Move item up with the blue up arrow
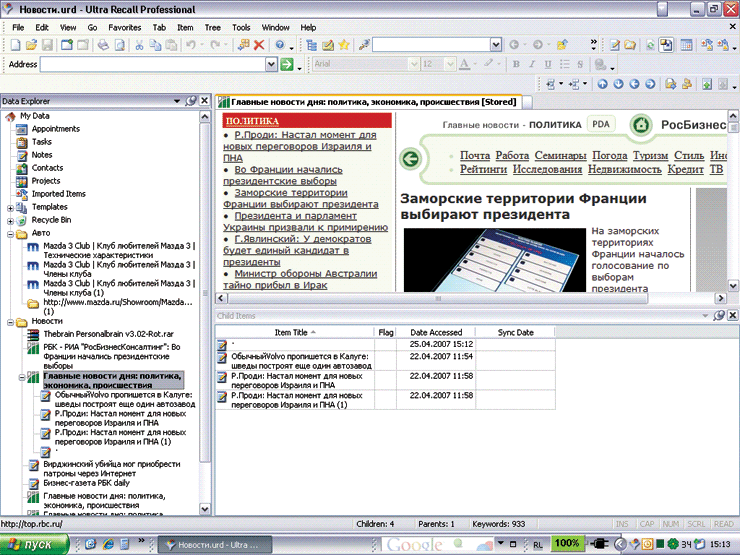This screenshot has height=555, width=740. pyautogui.click(x=602, y=84)
